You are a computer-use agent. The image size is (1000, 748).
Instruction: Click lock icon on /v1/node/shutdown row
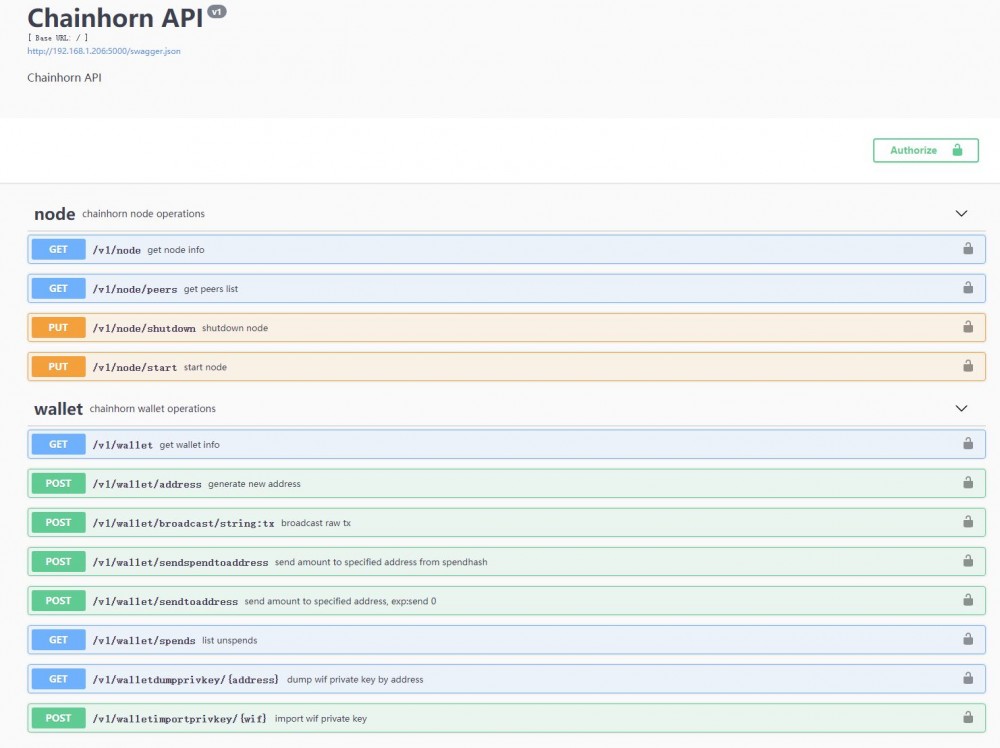coord(968,327)
